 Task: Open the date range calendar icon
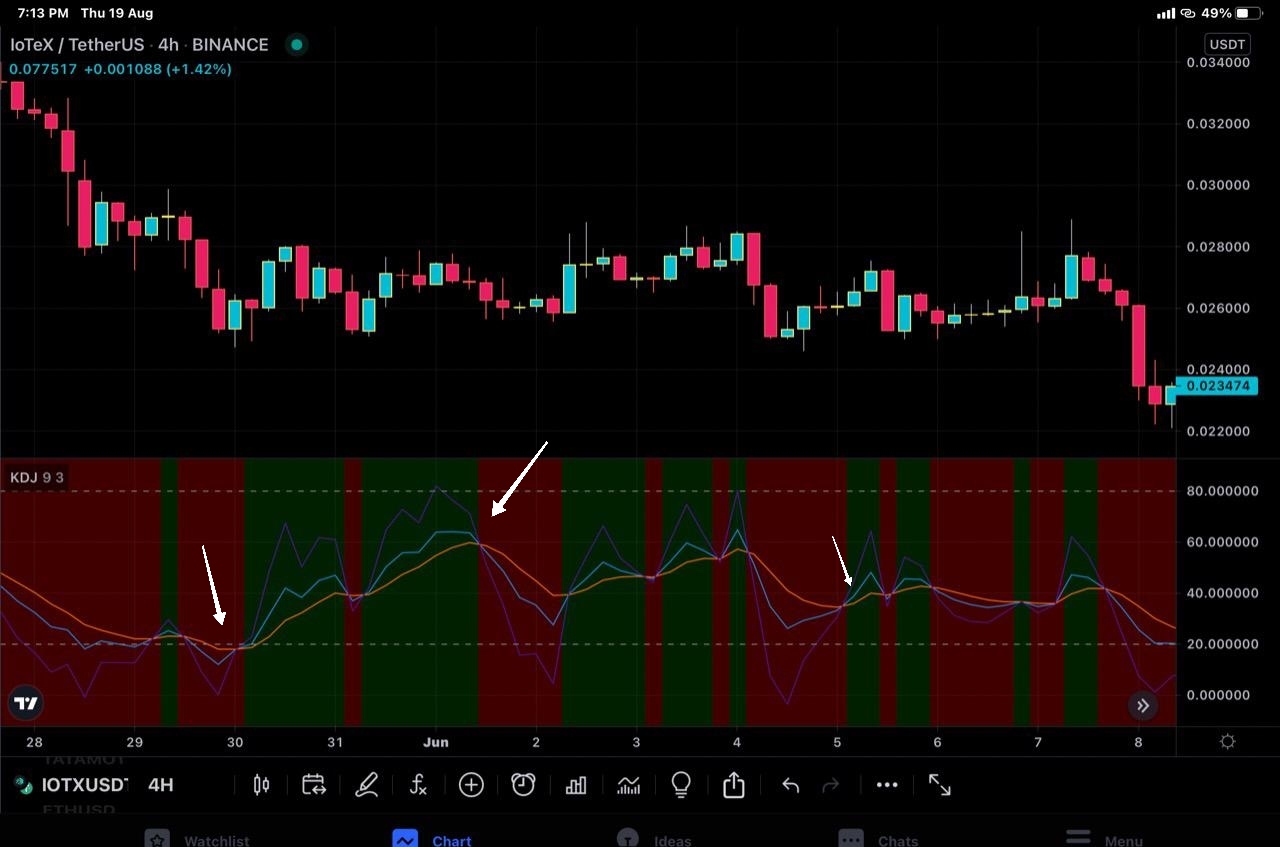pyautogui.click(x=313, y=785)
